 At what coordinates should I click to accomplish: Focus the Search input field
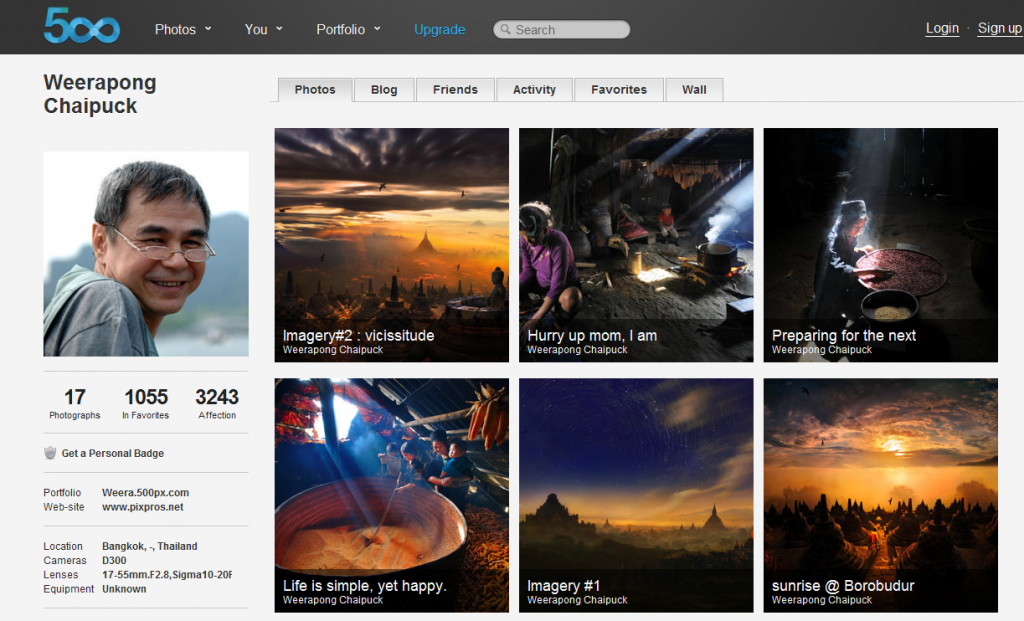(570, 30)
